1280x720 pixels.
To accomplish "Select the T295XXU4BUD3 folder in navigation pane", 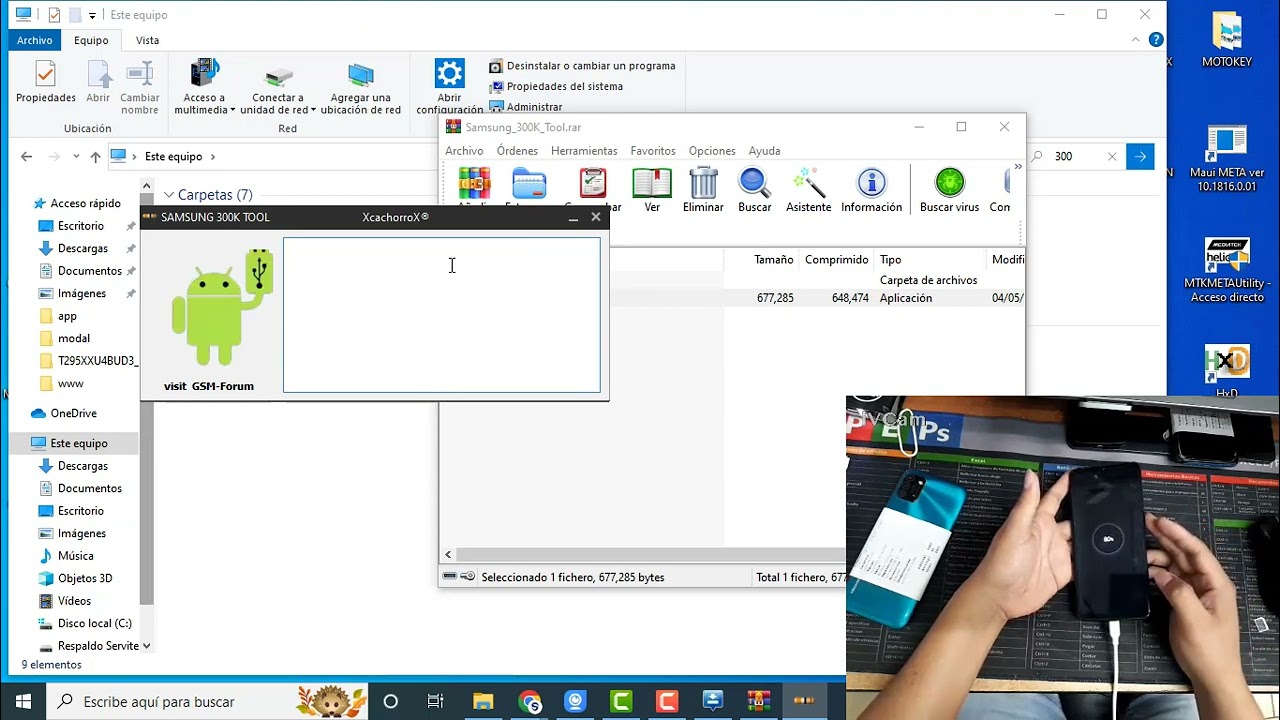I will tap(97, 361).
